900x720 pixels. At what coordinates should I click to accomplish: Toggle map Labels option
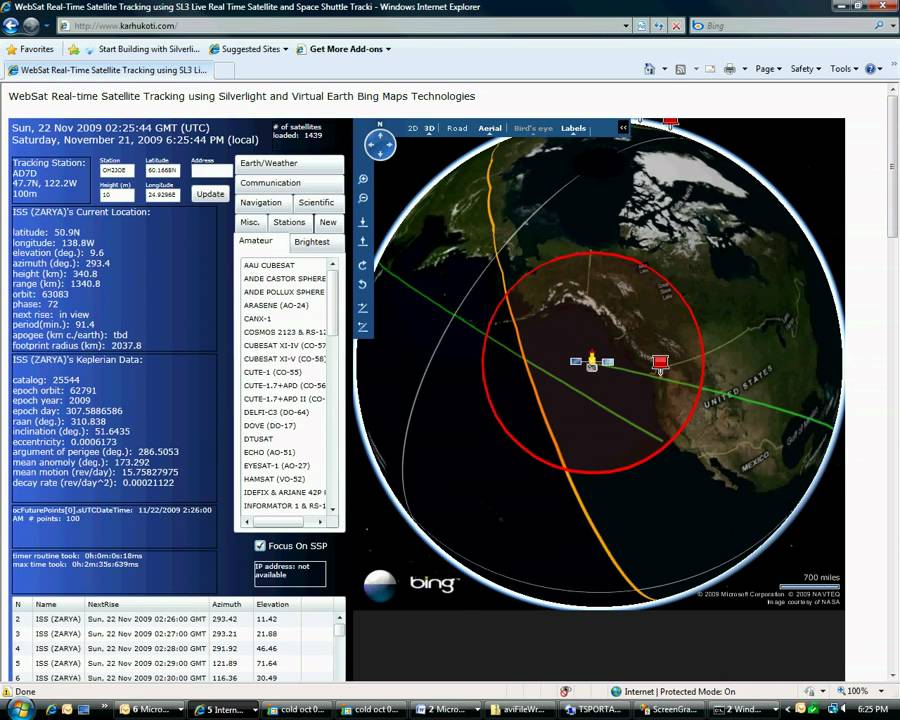tap(573, 129)
